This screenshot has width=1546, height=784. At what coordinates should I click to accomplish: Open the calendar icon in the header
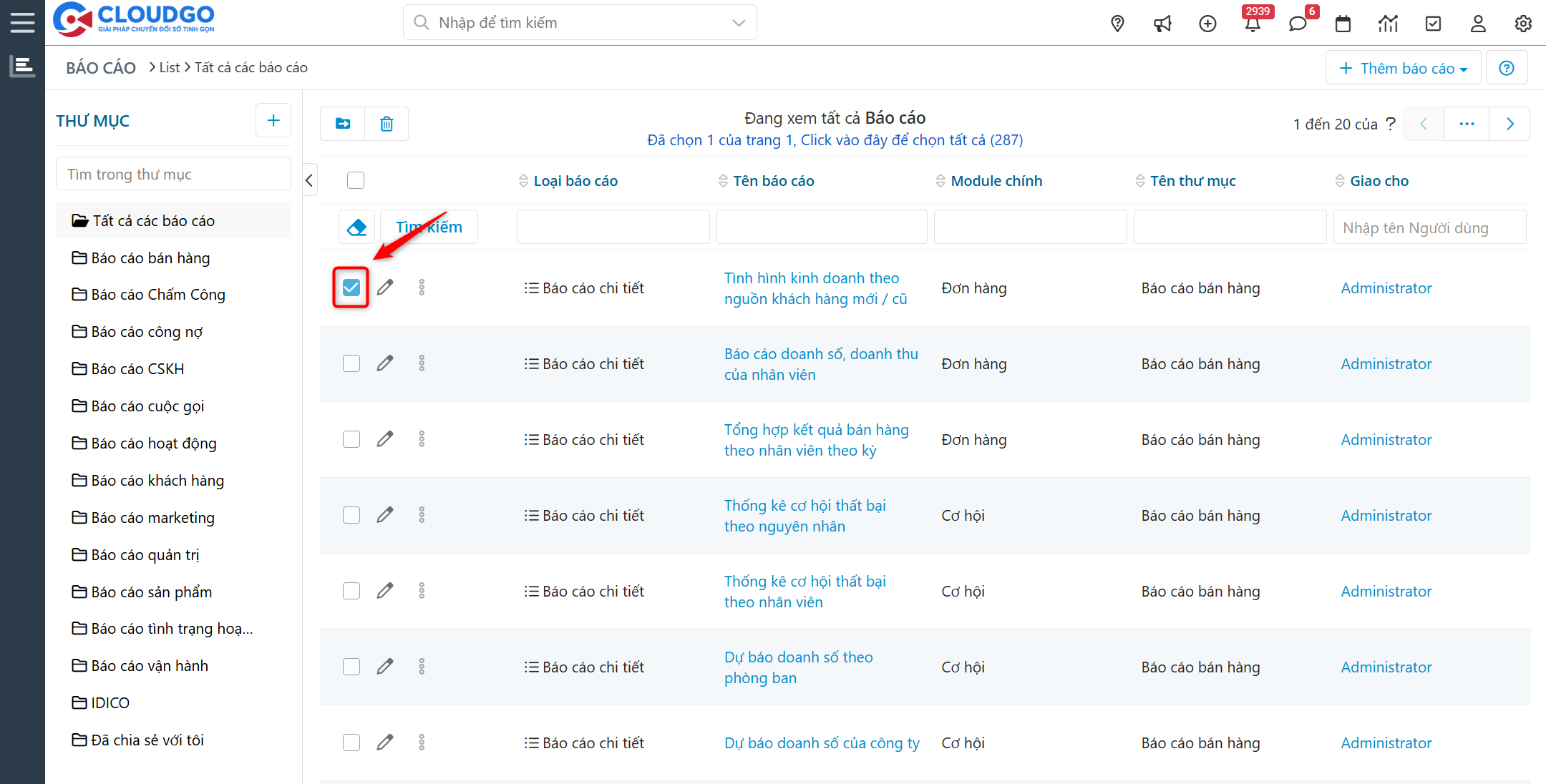click(1343, 24)
